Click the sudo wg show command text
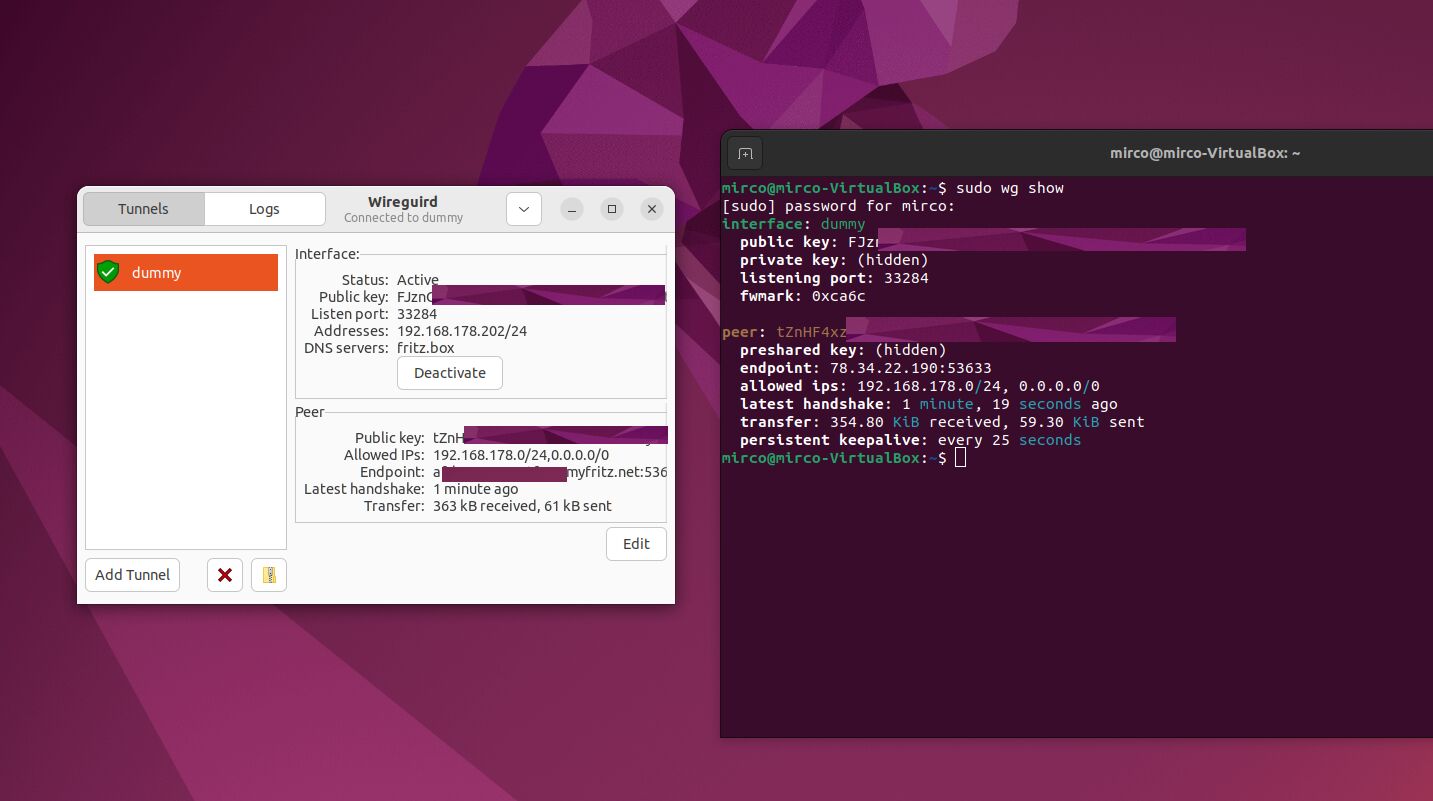 point(1009,188)
